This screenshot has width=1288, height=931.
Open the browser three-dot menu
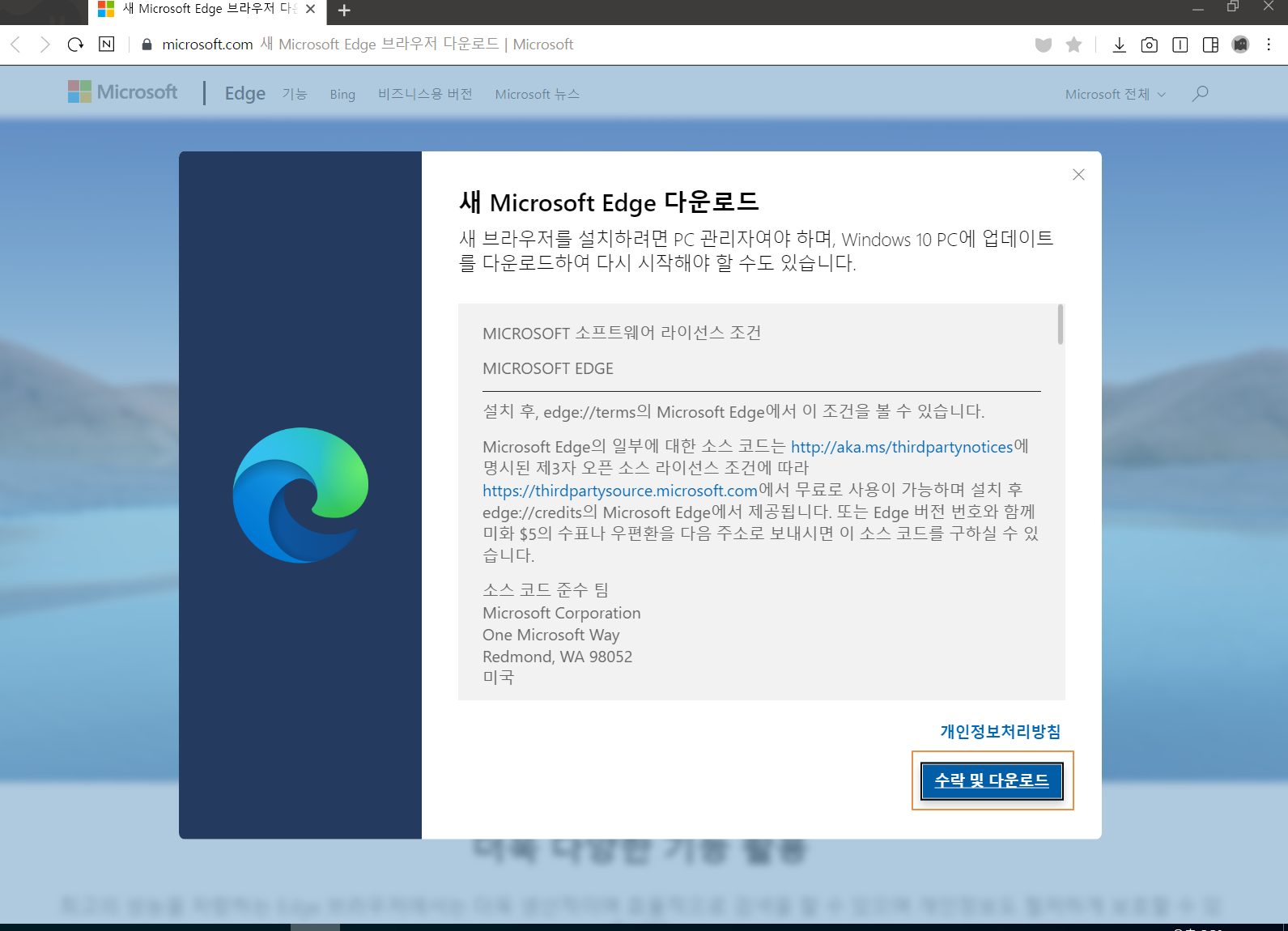tap(1269, 45)
